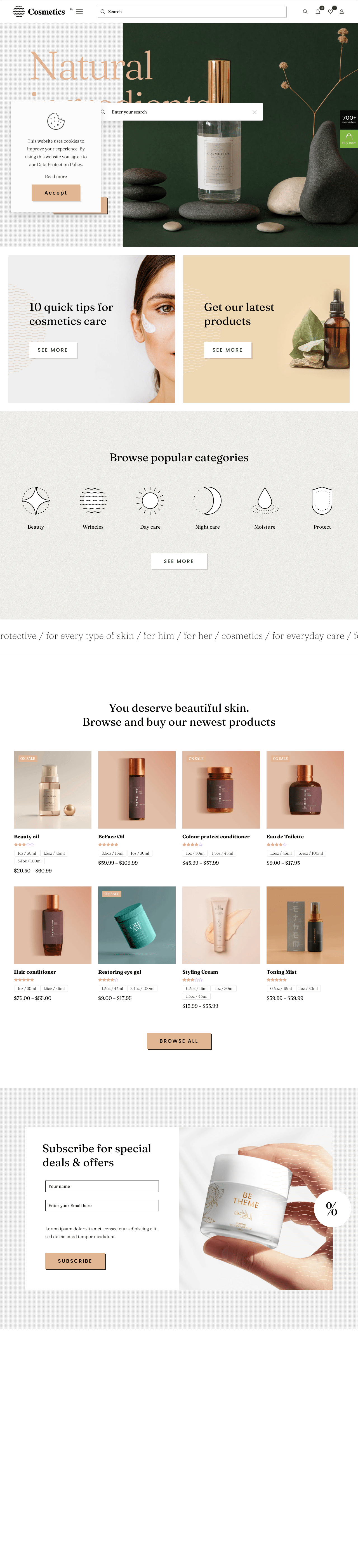Screen dimensions: 358x1568
Task: Accept the cookie notice
Action: click(56, 193)
